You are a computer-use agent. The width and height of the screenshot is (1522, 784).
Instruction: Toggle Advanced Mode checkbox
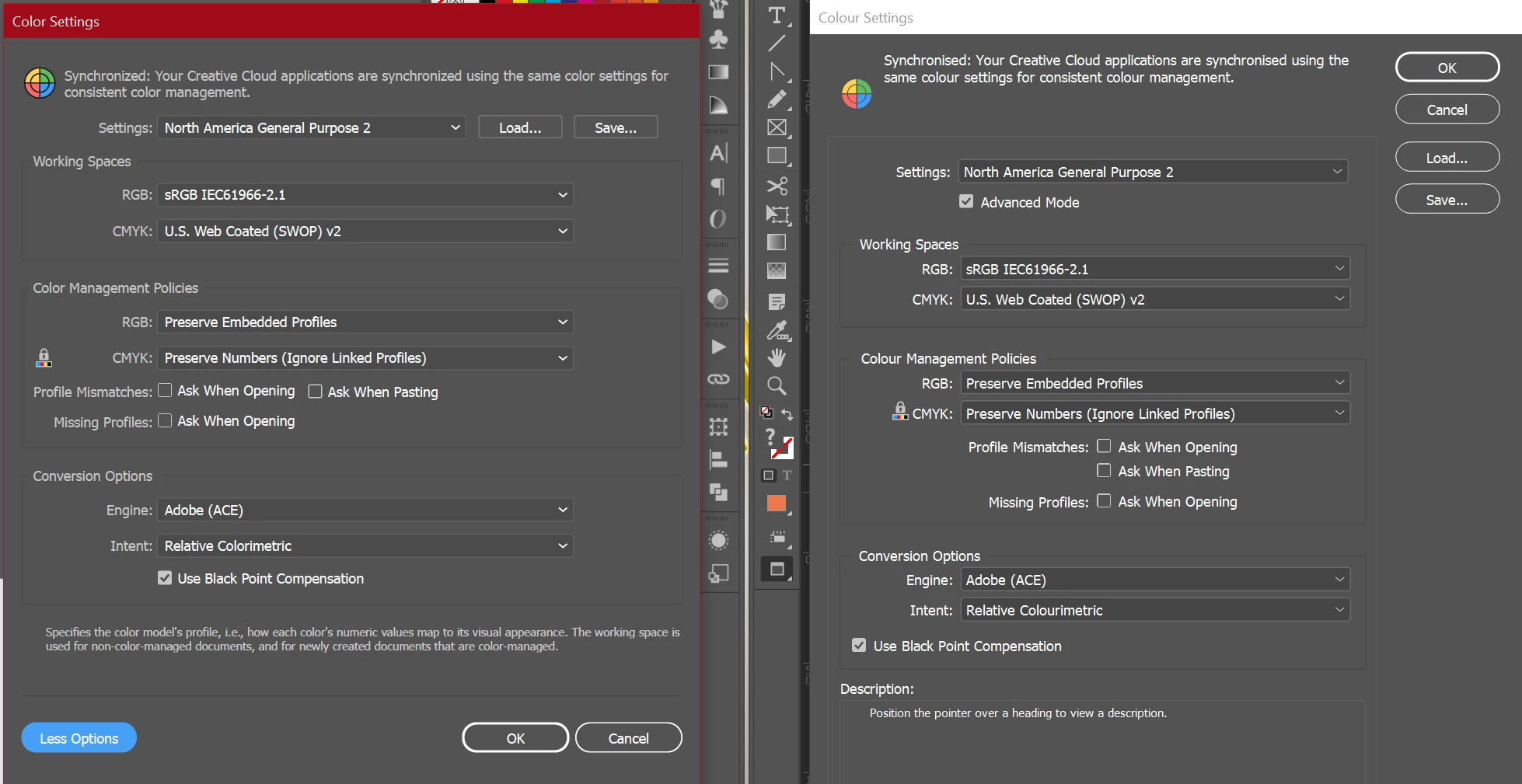(x=966, y=201)
